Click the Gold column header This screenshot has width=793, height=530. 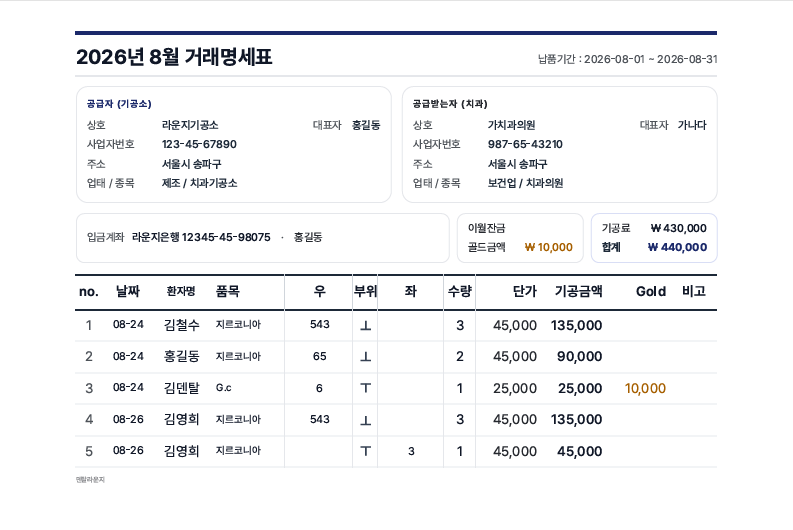[x=651, y=291]
